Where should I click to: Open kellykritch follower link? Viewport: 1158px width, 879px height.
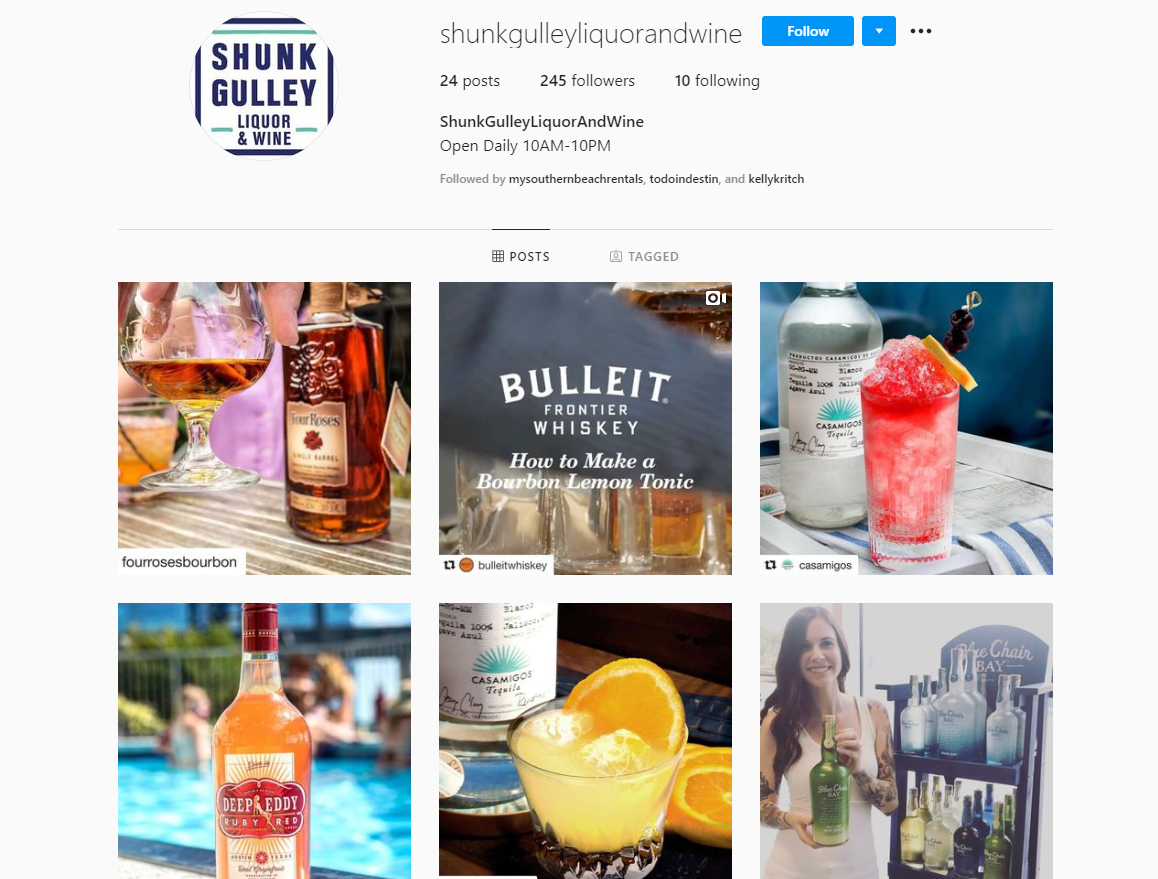(776, 179)
